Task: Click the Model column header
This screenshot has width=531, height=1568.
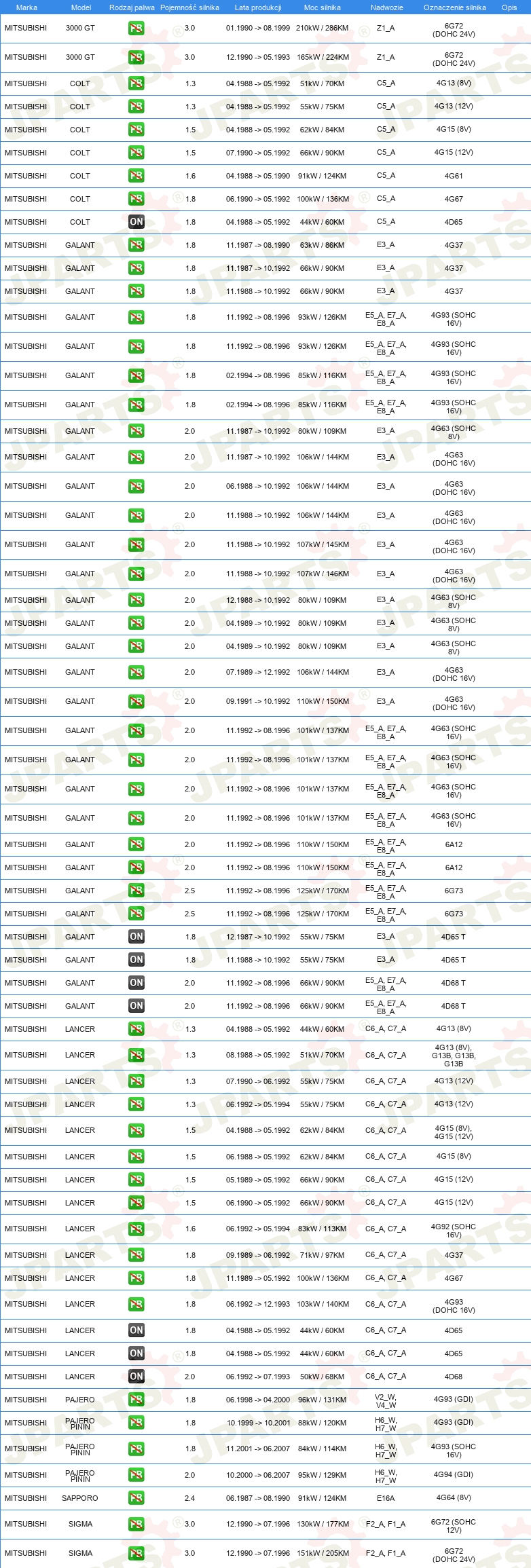Action: [81, 7]
